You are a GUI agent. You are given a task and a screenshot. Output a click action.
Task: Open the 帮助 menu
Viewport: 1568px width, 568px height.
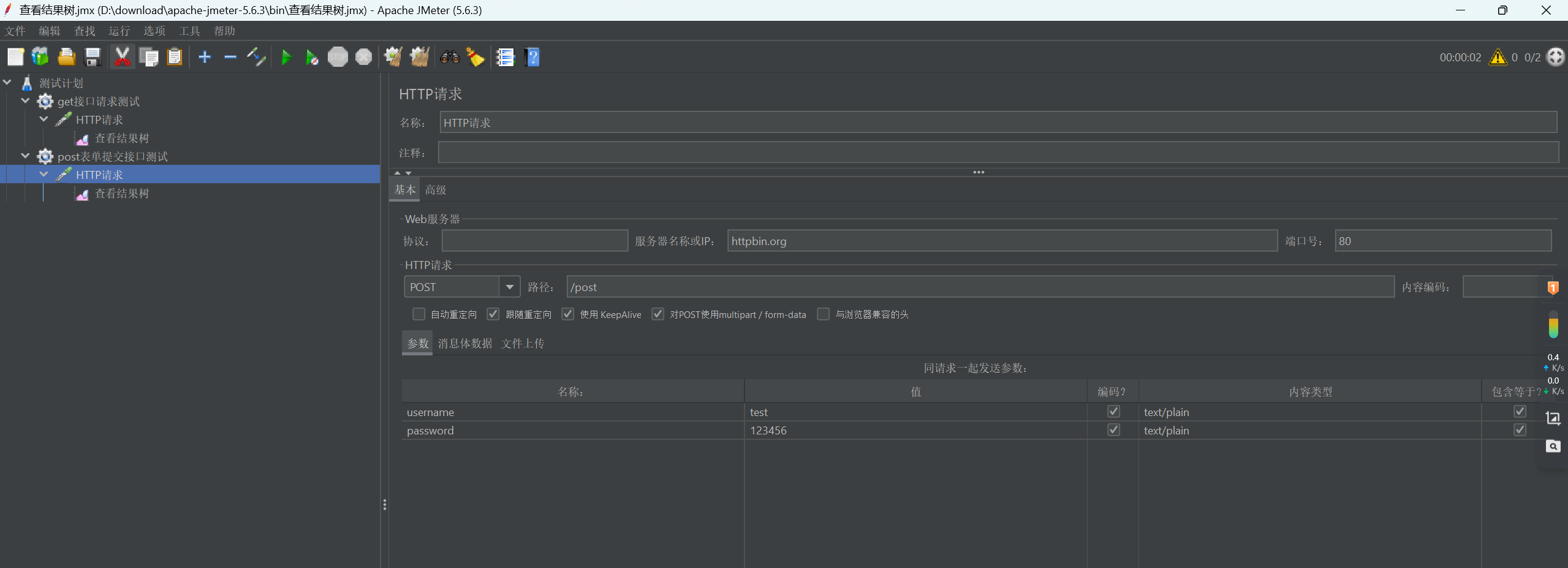225,31
